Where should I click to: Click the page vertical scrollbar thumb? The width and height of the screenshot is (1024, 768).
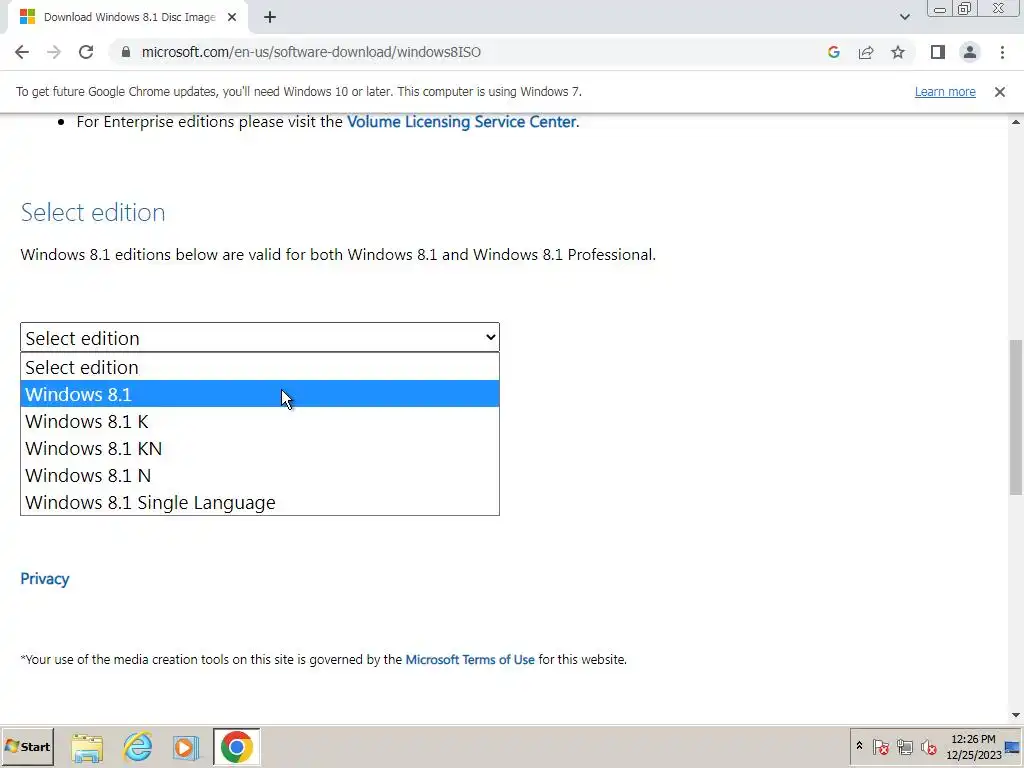coord(1016,417)
